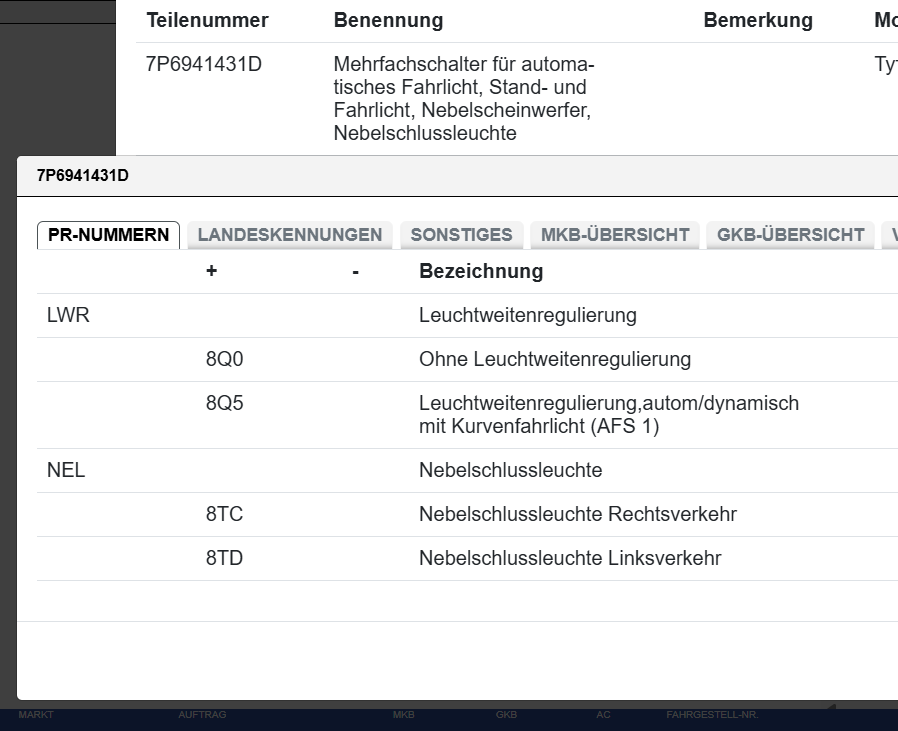The height and width of the screenshot is (731, 898).
Task: Click the AUFTRAG field in bottom bar
Action: coord(202,716)
